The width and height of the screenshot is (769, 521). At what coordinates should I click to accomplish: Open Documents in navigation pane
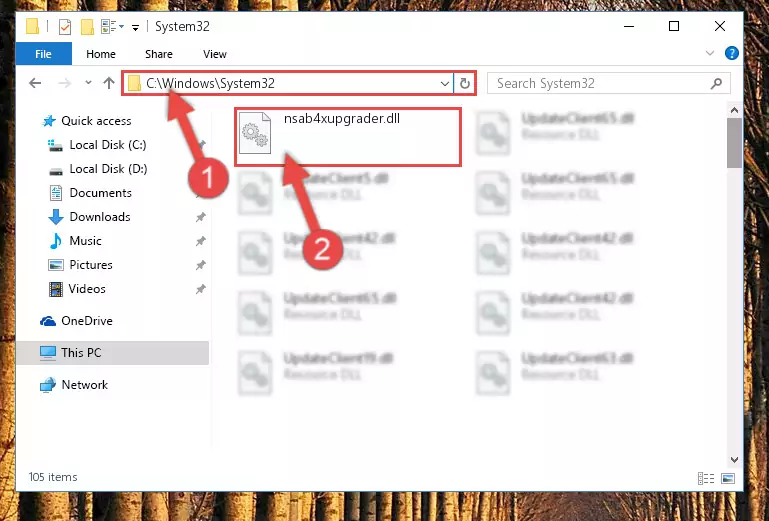(x=100, y=193)
